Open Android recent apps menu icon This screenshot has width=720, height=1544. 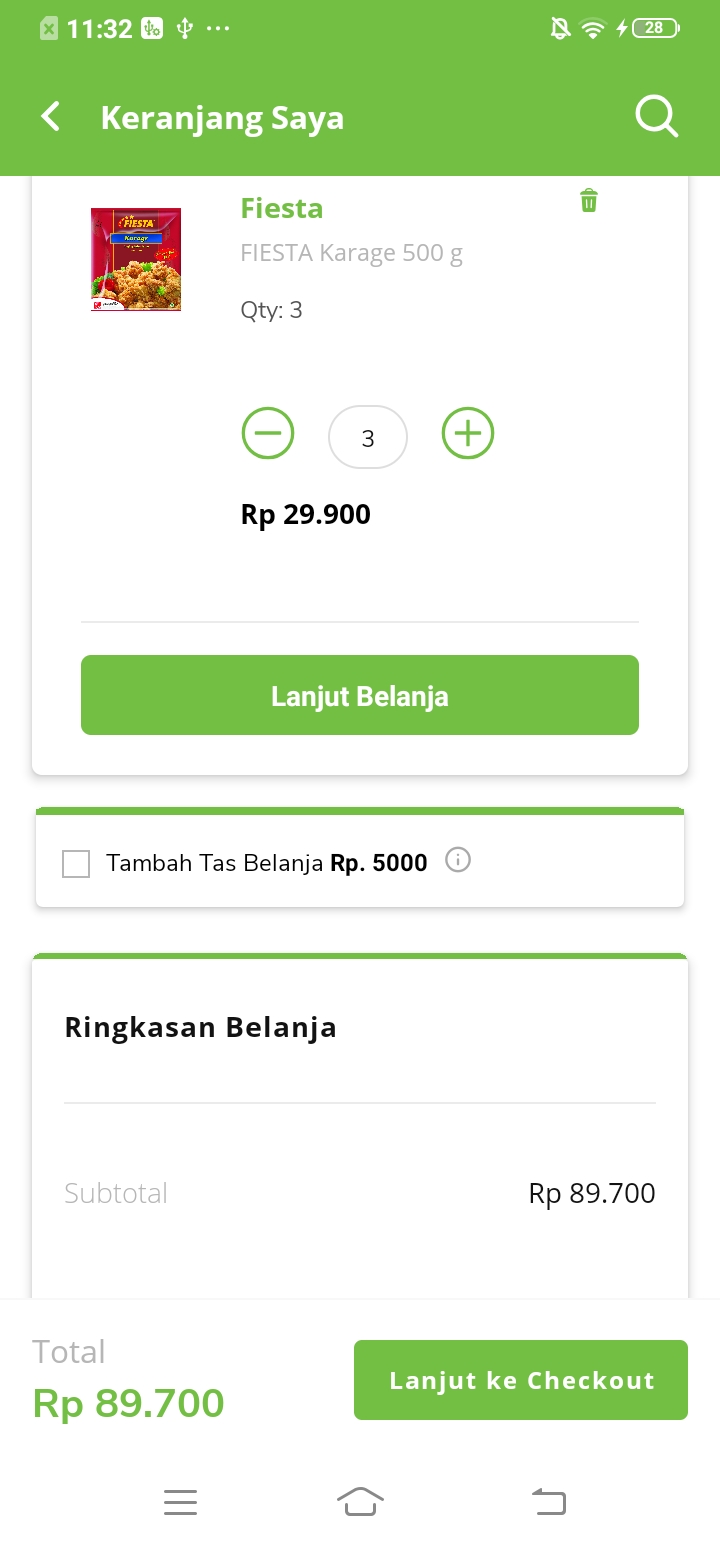click(180, 1502)
